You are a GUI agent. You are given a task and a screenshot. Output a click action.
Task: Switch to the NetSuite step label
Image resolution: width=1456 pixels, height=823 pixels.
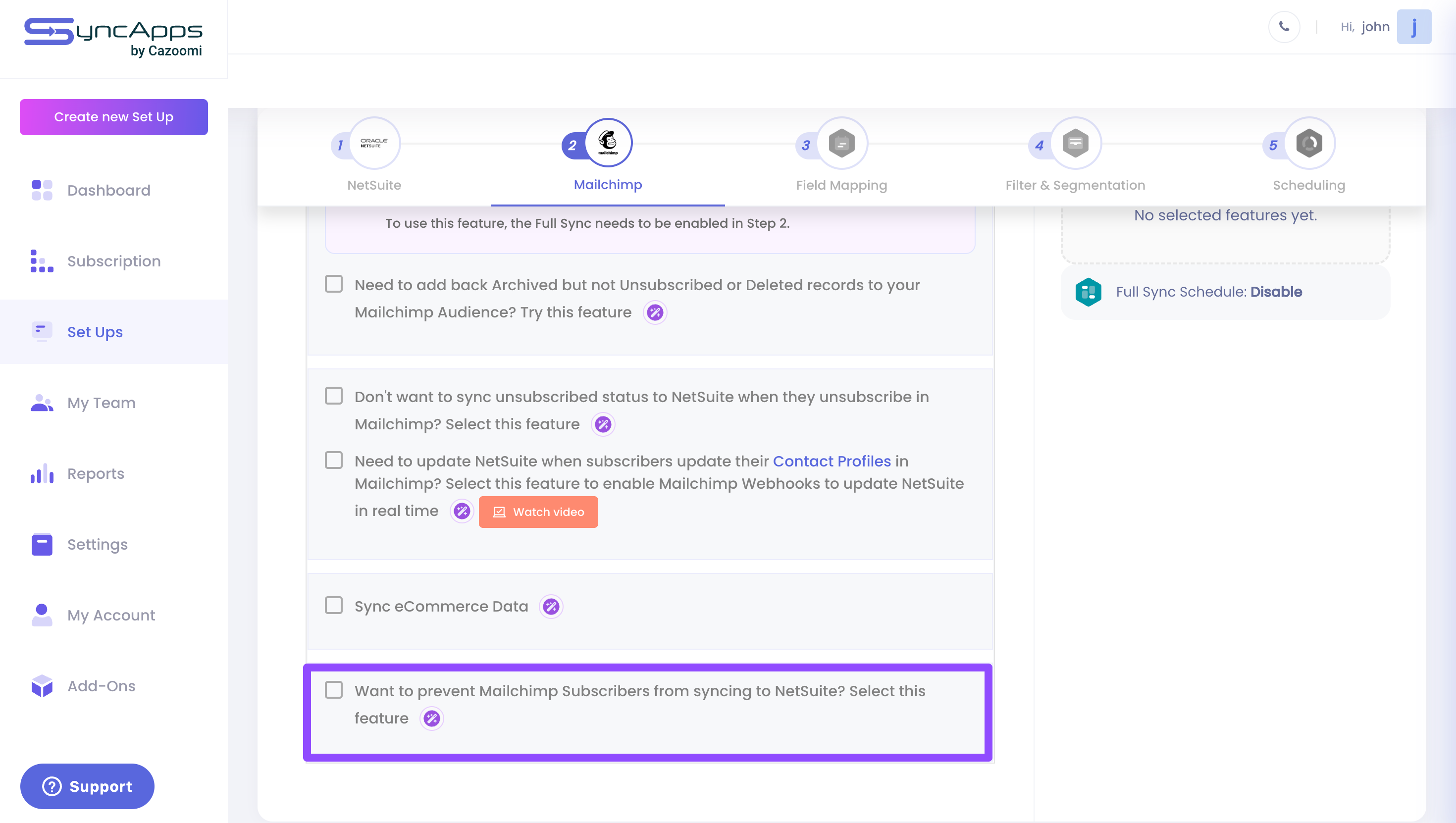[x=374, y=185]
